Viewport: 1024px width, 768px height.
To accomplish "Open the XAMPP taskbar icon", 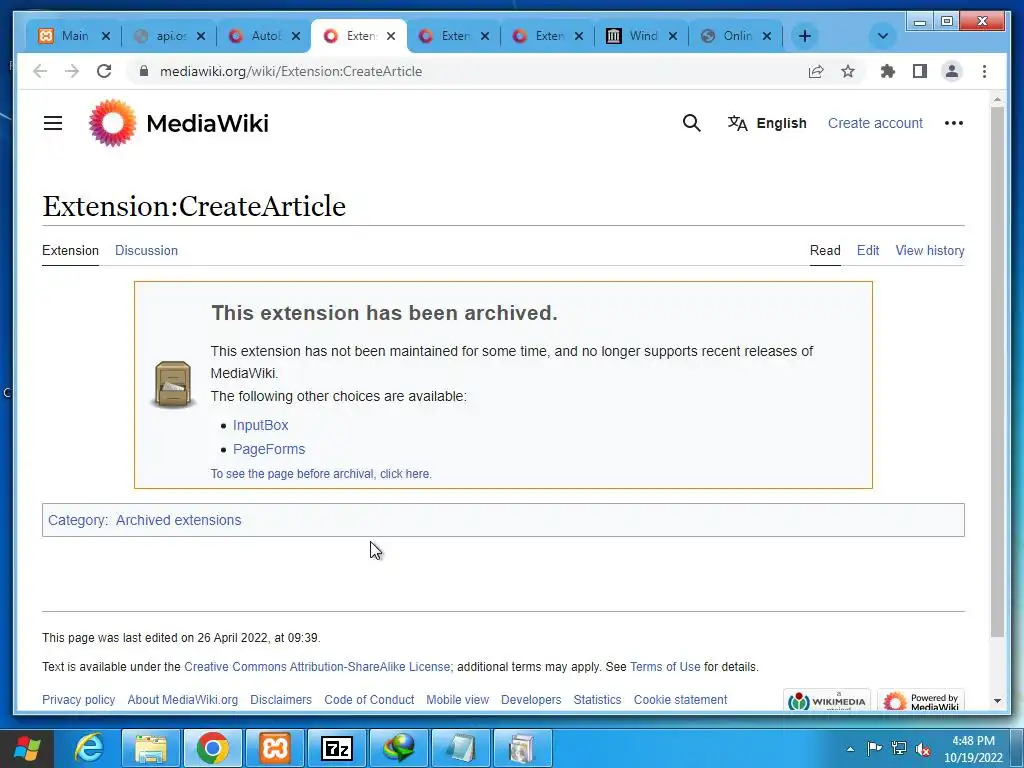I will click(x=275, y=748).
